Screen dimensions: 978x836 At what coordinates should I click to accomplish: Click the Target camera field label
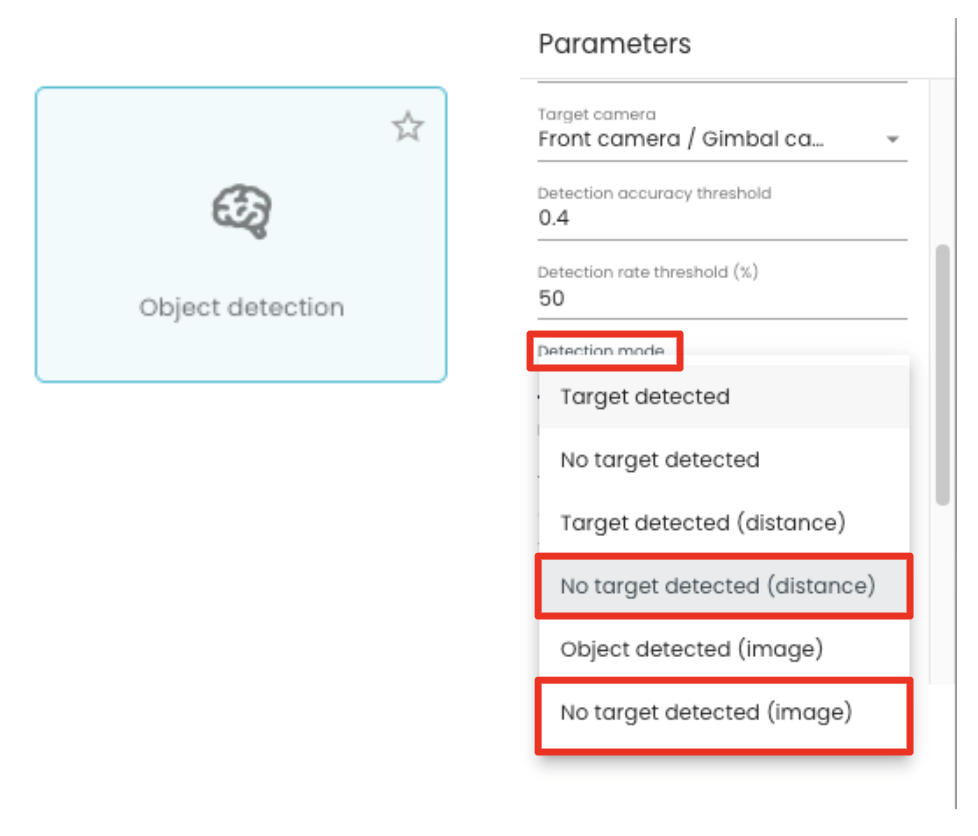[597, 114]
